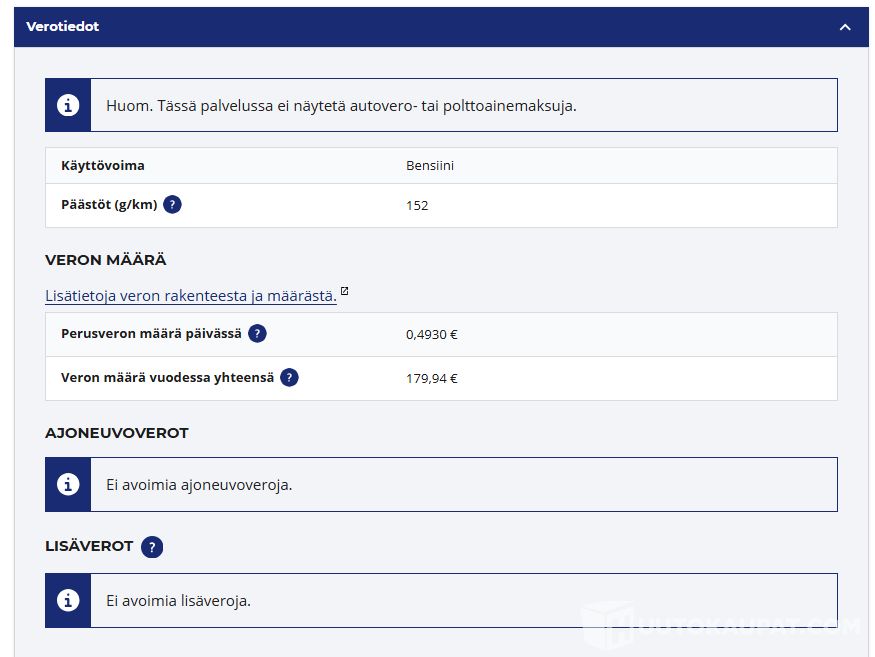Select the 0,4930 € daily tax value

coord(432,335)
